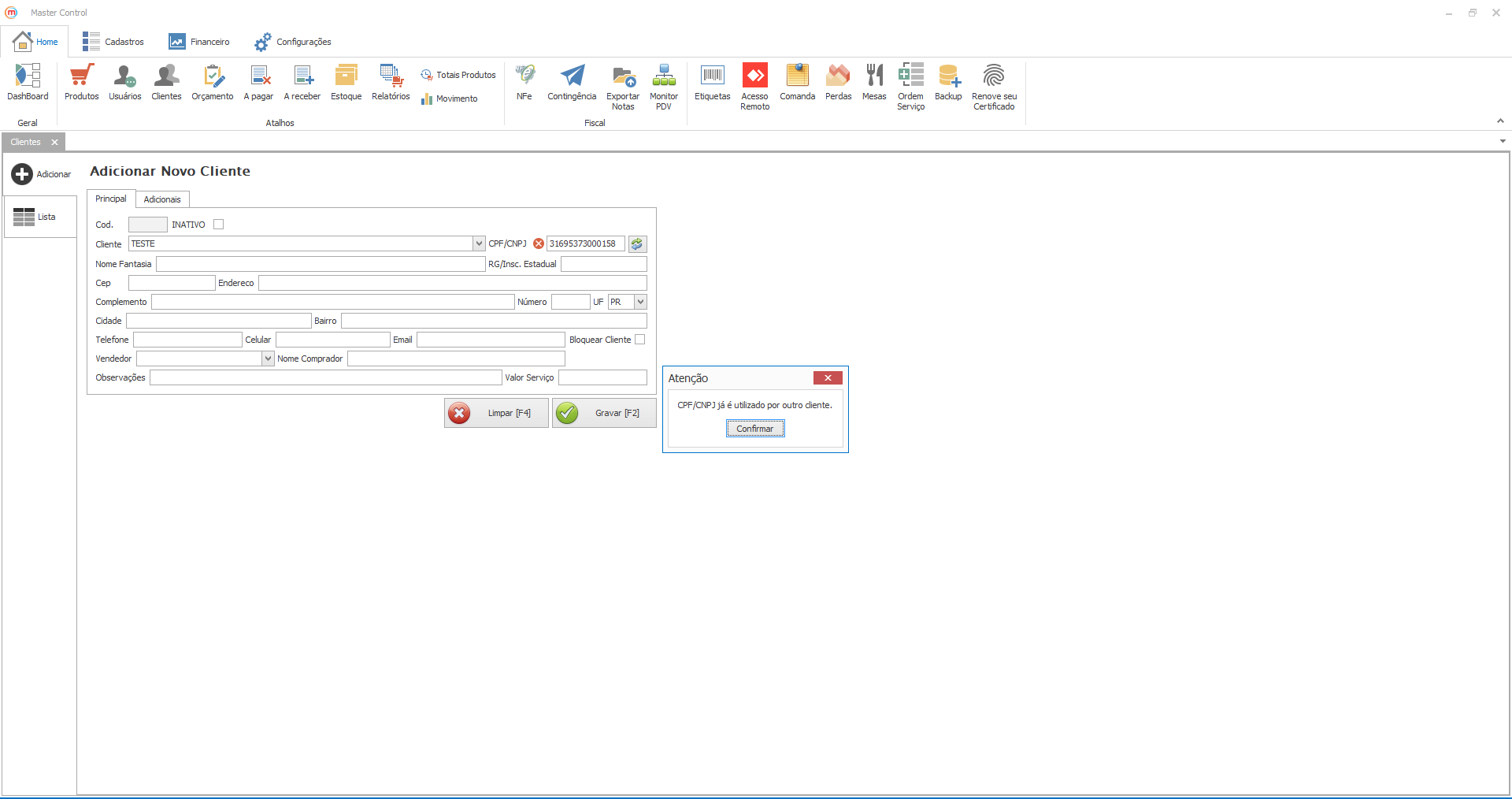
Task: Open the UF state dropdown
Action: coord(640,302)
